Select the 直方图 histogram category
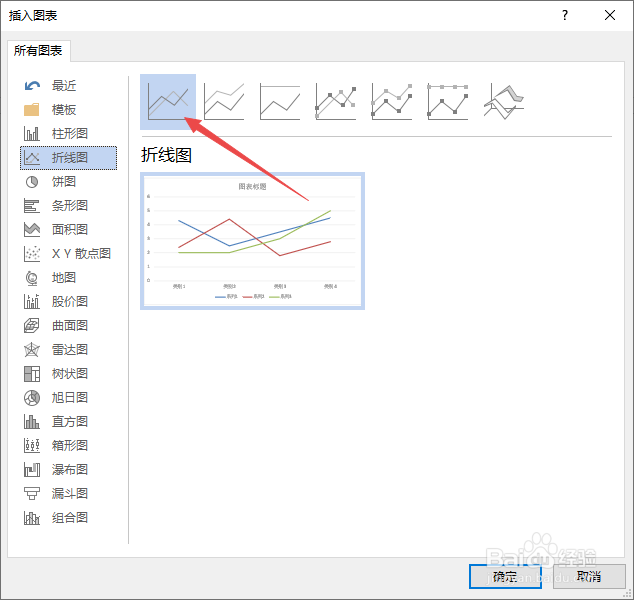Image resolution: width=634 pixels, height=600 pixels. pyautogui.click(x=68, y=421)
